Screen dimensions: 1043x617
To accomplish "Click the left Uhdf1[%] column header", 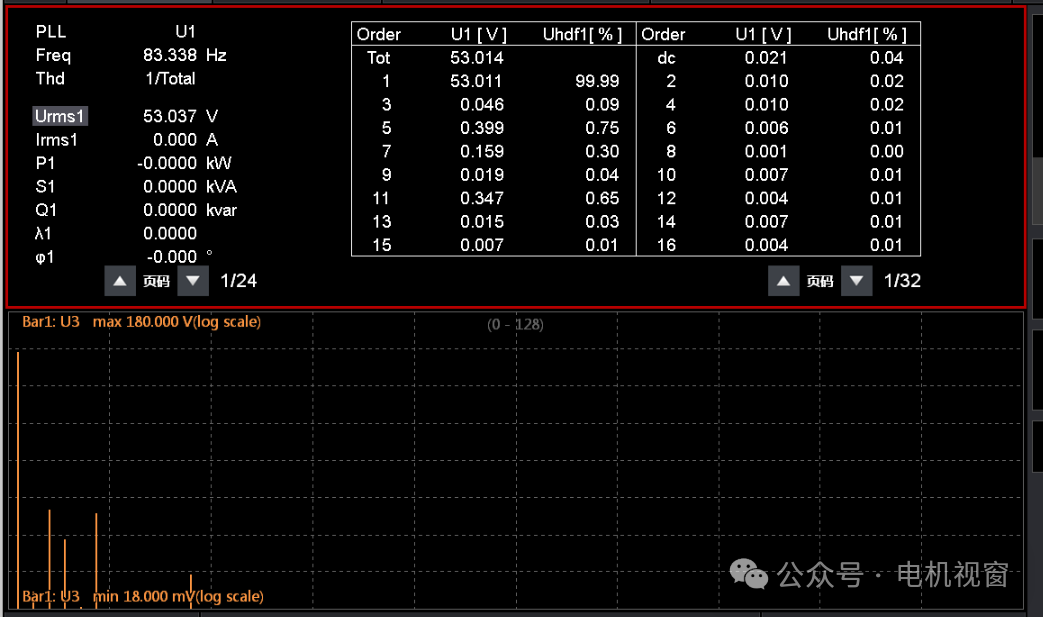I will 582,35.
